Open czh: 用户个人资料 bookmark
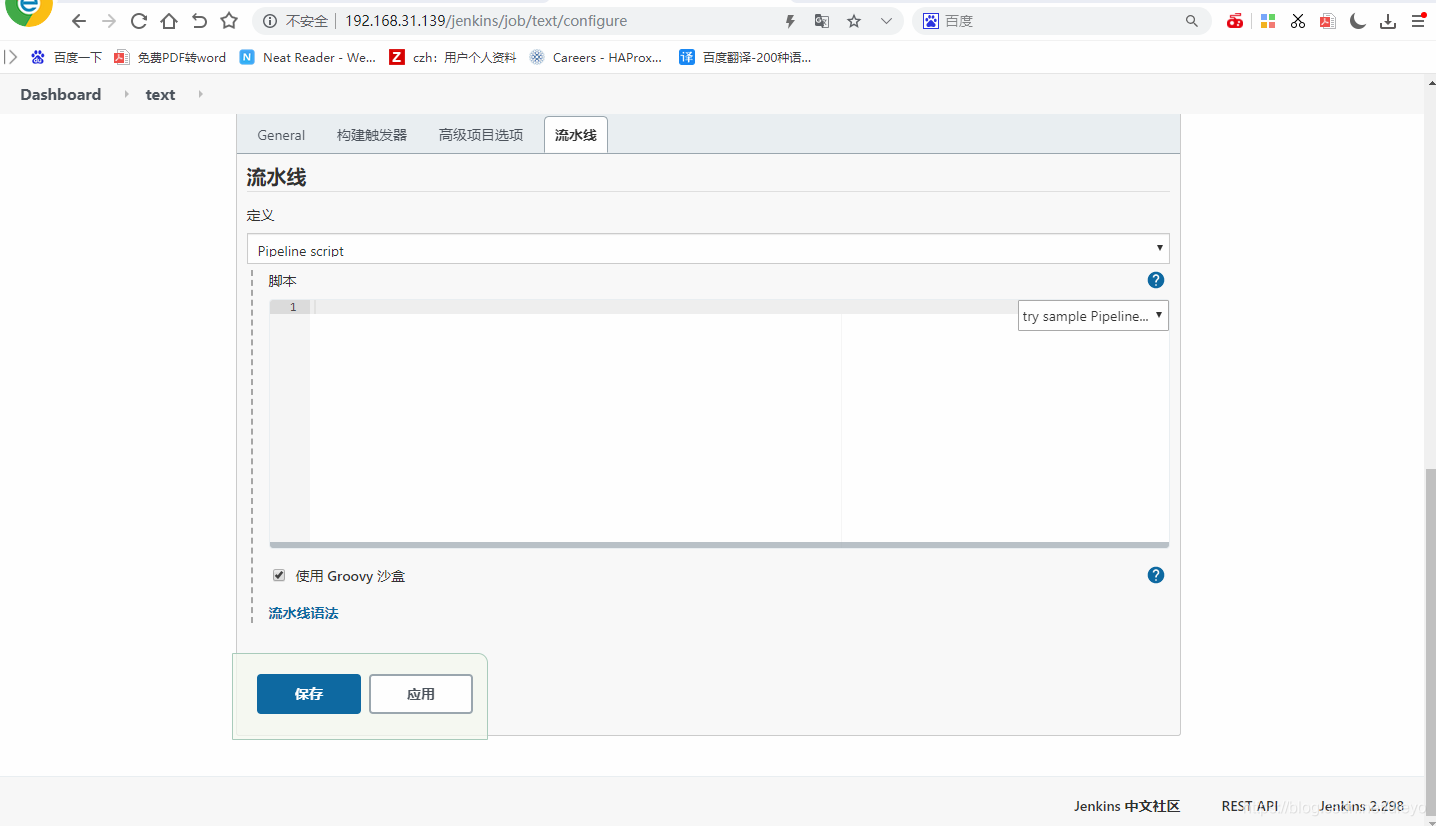1436x826 pixels. (x=453, y=57)
